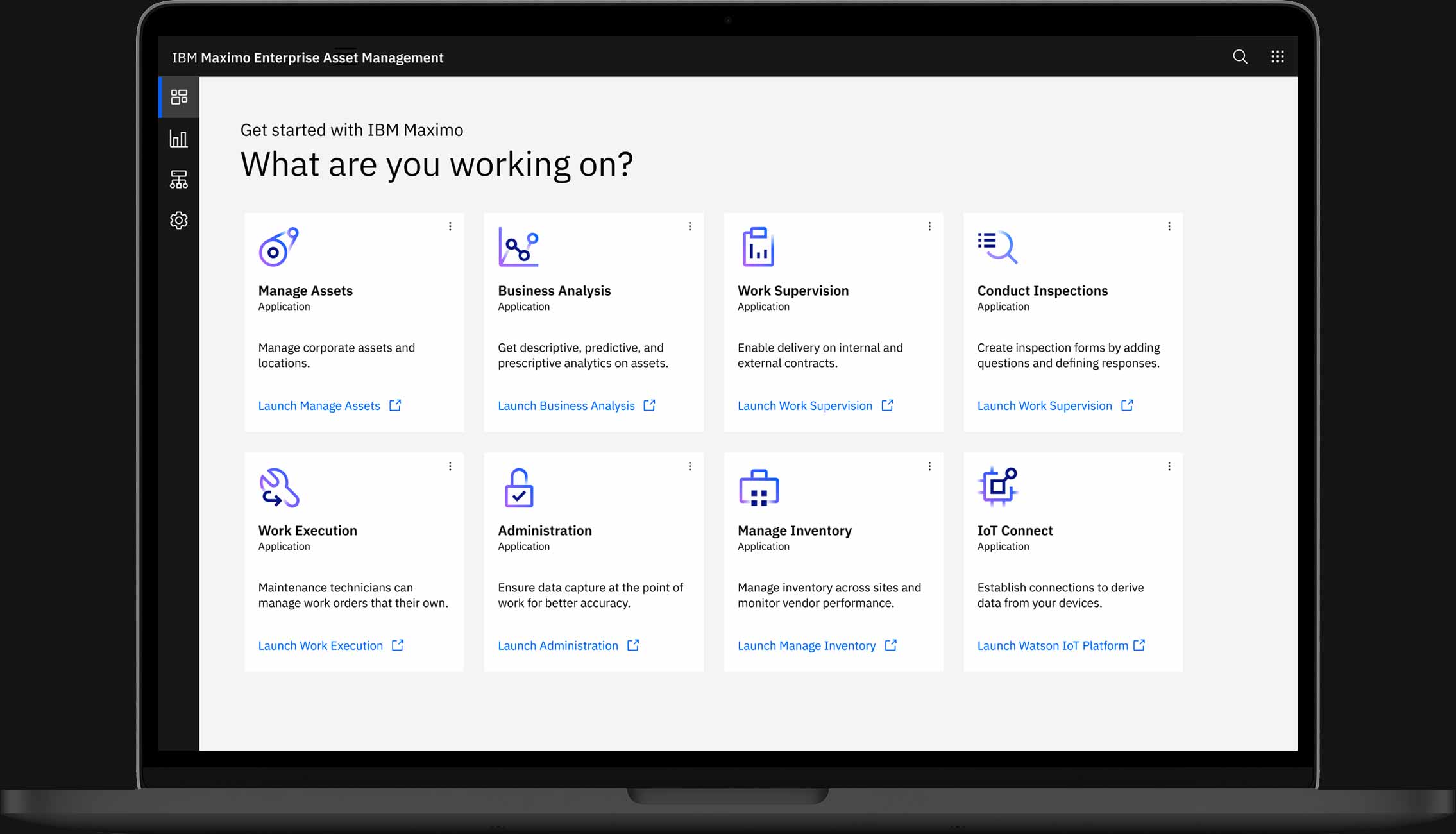
Task: Click external link icon beside Launch Work Execution
Action: (x=398, y=645)
